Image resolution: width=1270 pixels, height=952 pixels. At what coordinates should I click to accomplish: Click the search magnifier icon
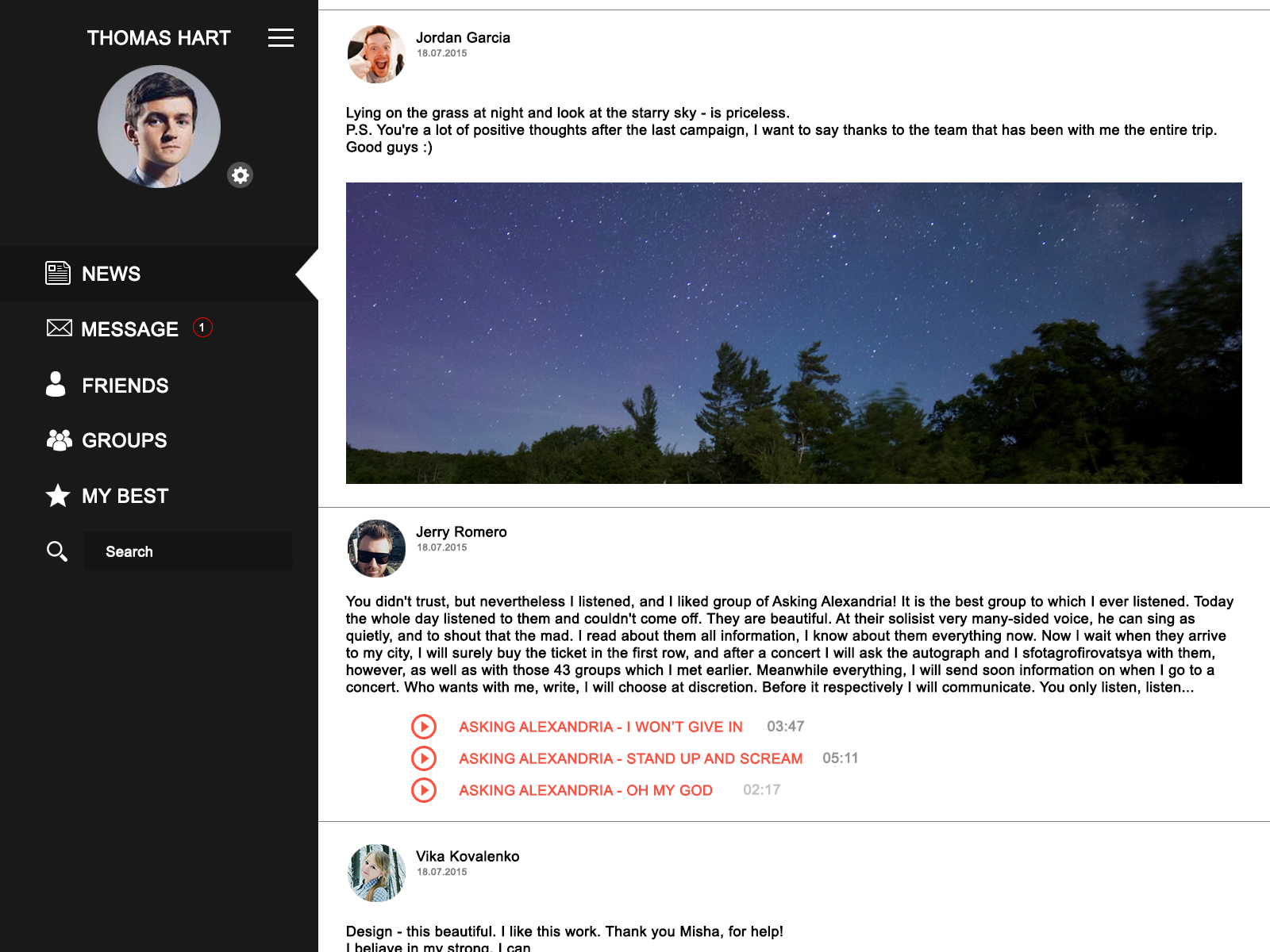click(x=57, y=551)
